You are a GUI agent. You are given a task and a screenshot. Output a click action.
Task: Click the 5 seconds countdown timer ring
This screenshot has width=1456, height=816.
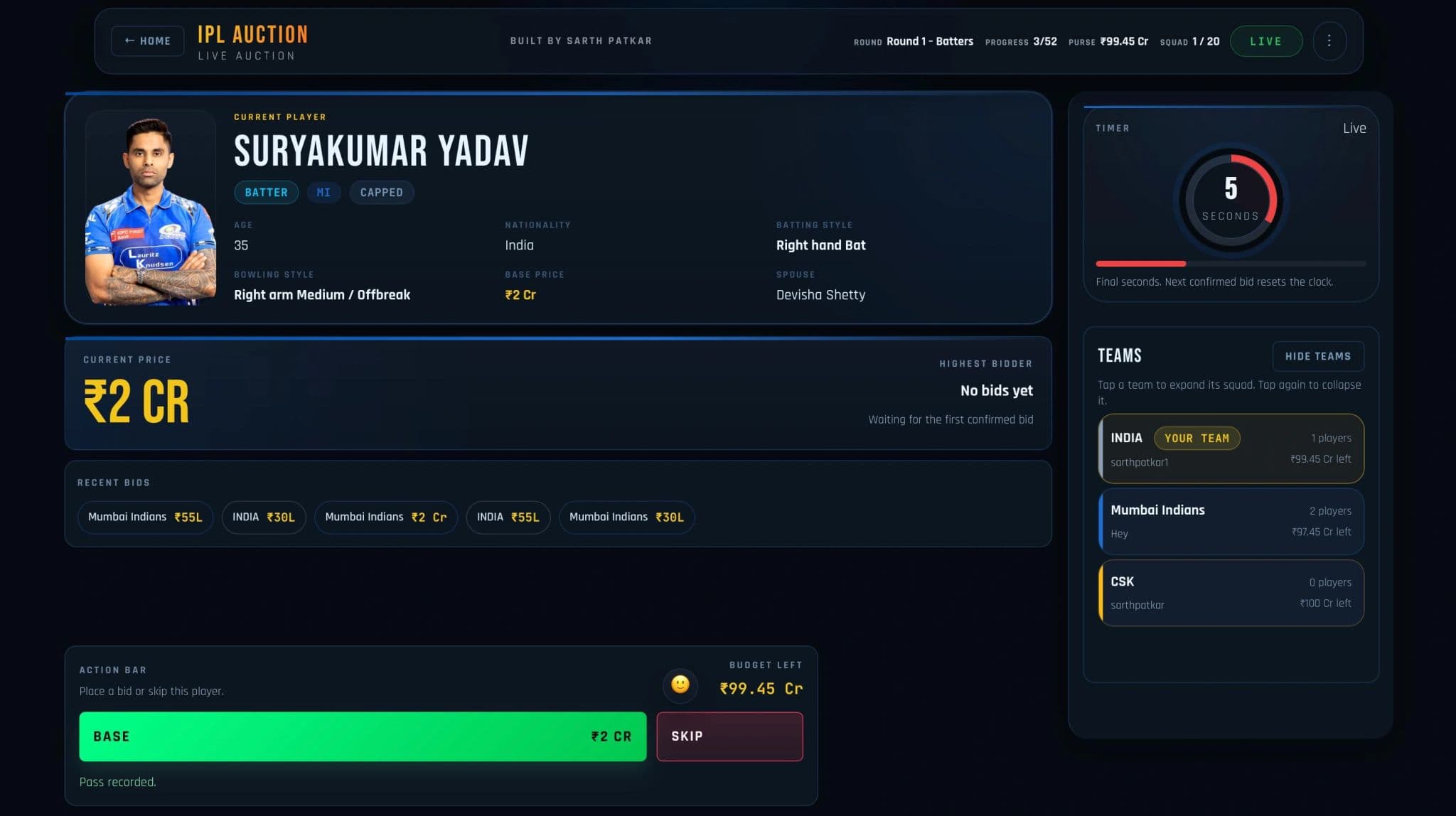(1231, 199)
